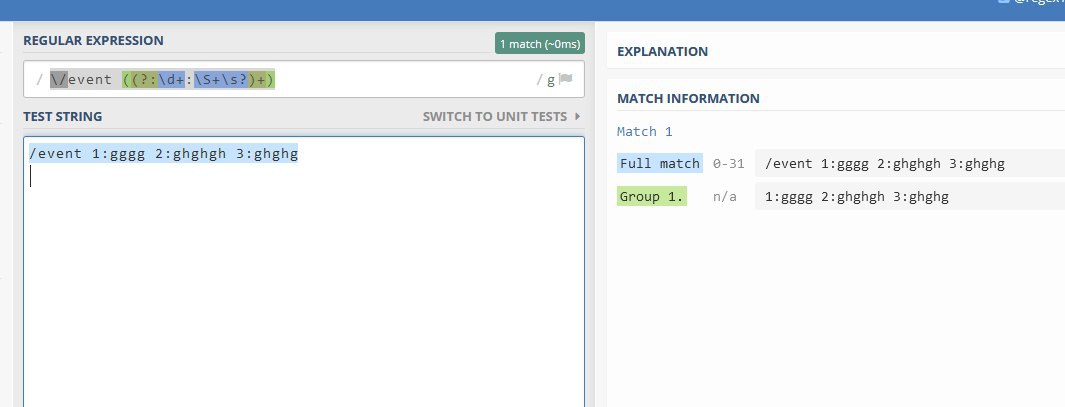The width and height of the screenshot is (1065, 407).
Task: Click the 'Regular Expression' section heading
Action: (93, 40)
